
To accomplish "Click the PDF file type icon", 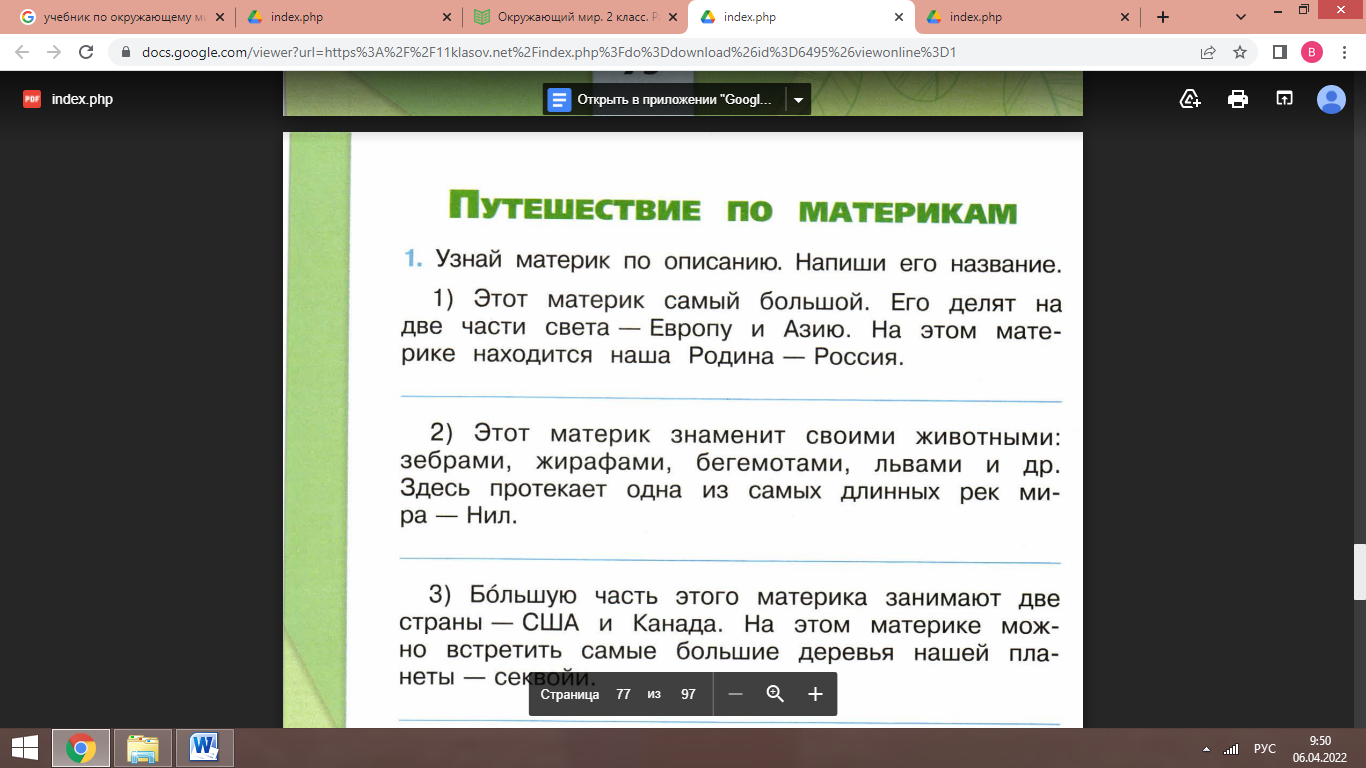I will pyautogui.click(x=32, y=99).
